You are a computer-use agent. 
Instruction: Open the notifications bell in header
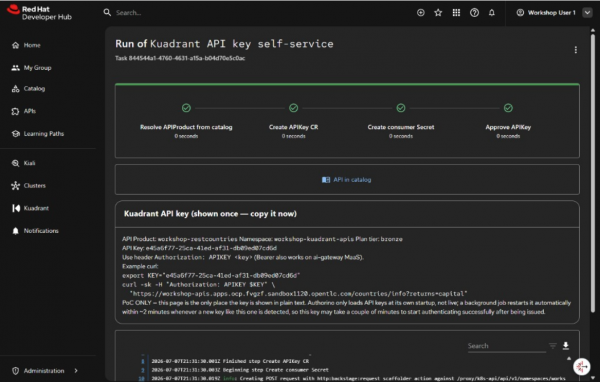492,13
